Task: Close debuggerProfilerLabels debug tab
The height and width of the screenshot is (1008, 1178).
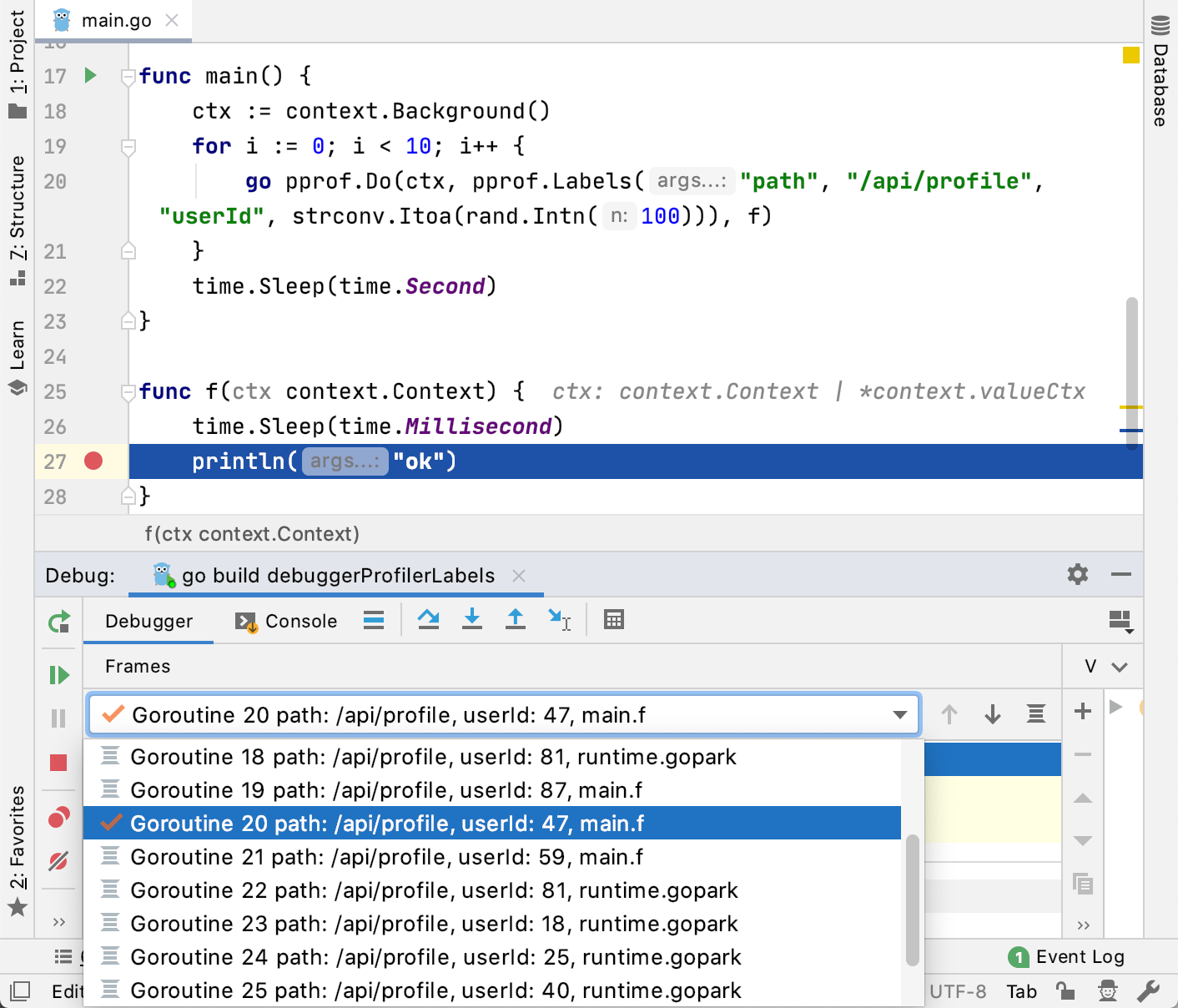Action: pos(519,576)
